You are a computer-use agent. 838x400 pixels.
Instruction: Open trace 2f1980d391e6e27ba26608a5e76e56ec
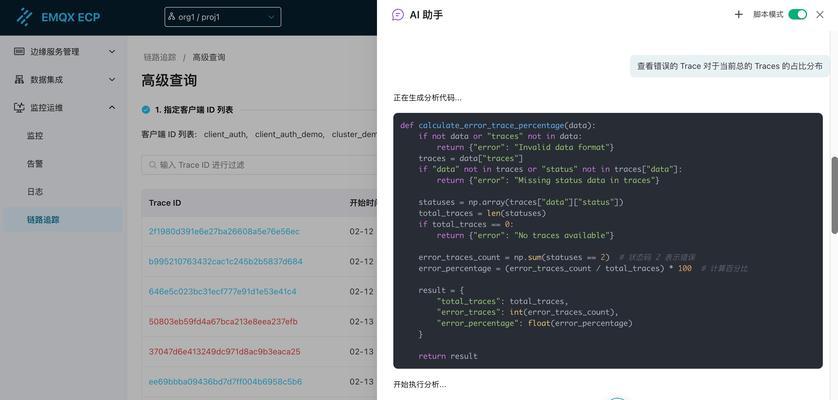[224, 232]
